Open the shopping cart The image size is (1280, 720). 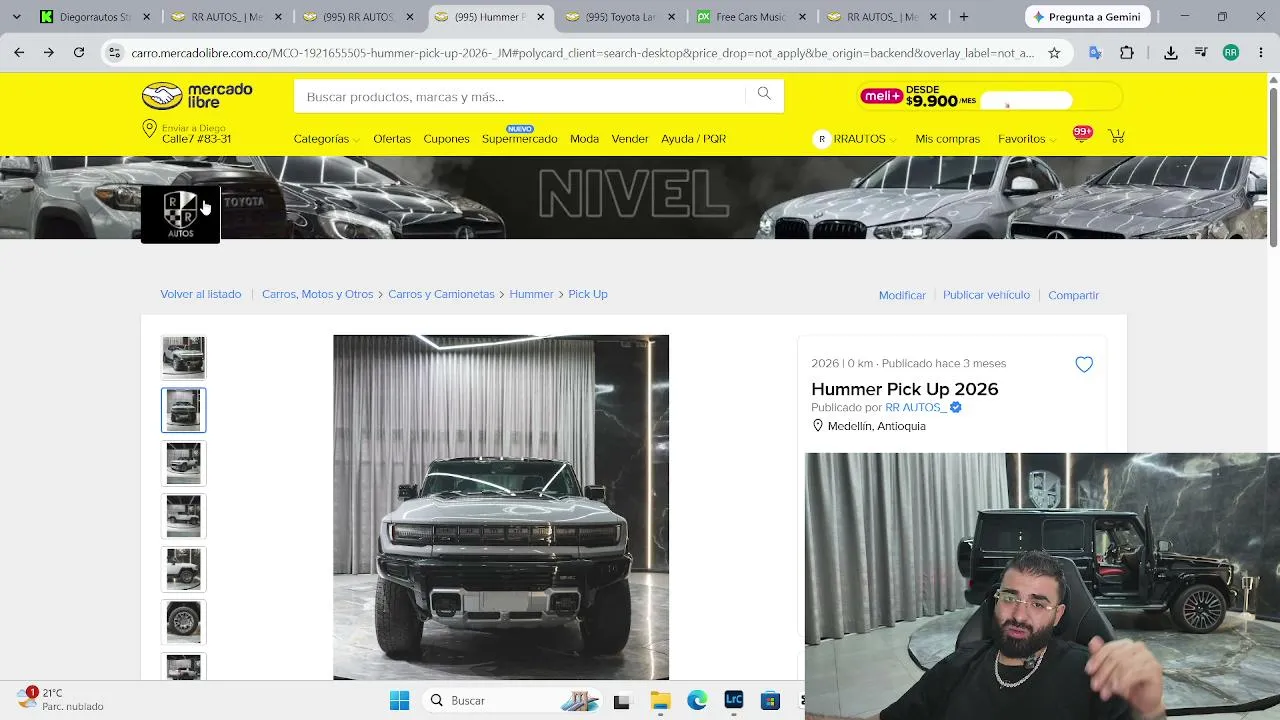1116,136
